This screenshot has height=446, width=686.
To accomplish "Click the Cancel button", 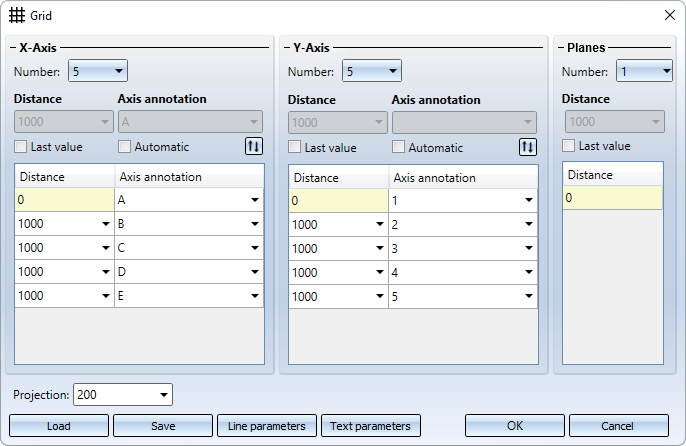I will coord(618,425).
